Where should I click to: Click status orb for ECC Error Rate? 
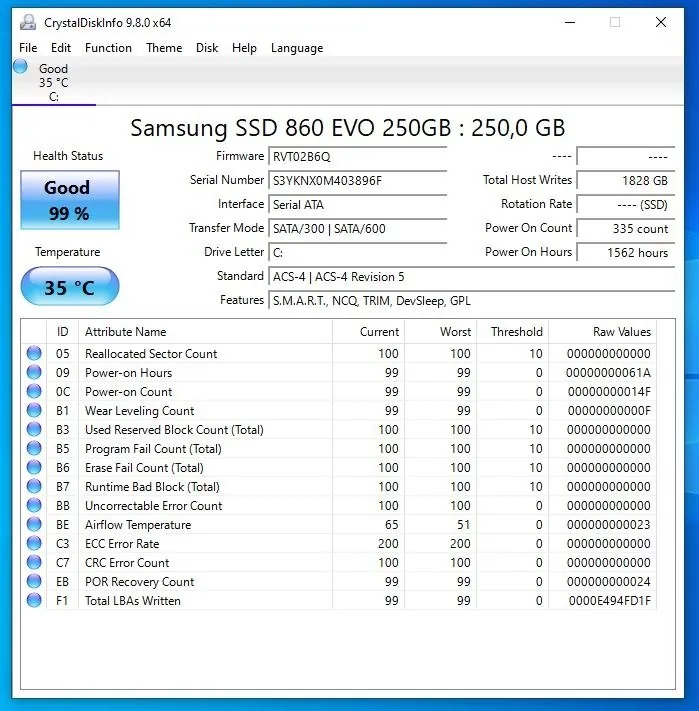click(x=34, y=543)
